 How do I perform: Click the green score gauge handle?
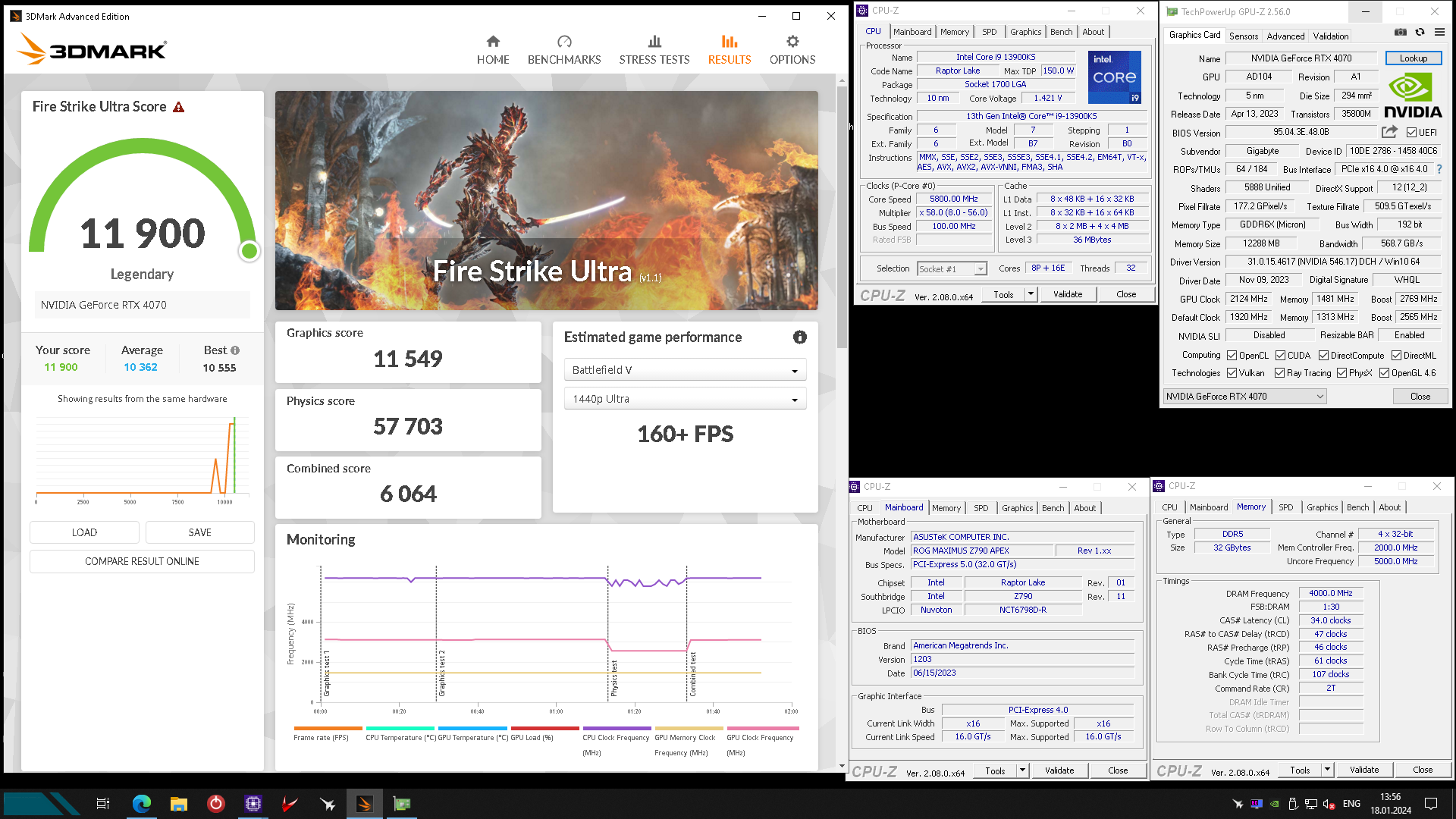click(249, 251)
